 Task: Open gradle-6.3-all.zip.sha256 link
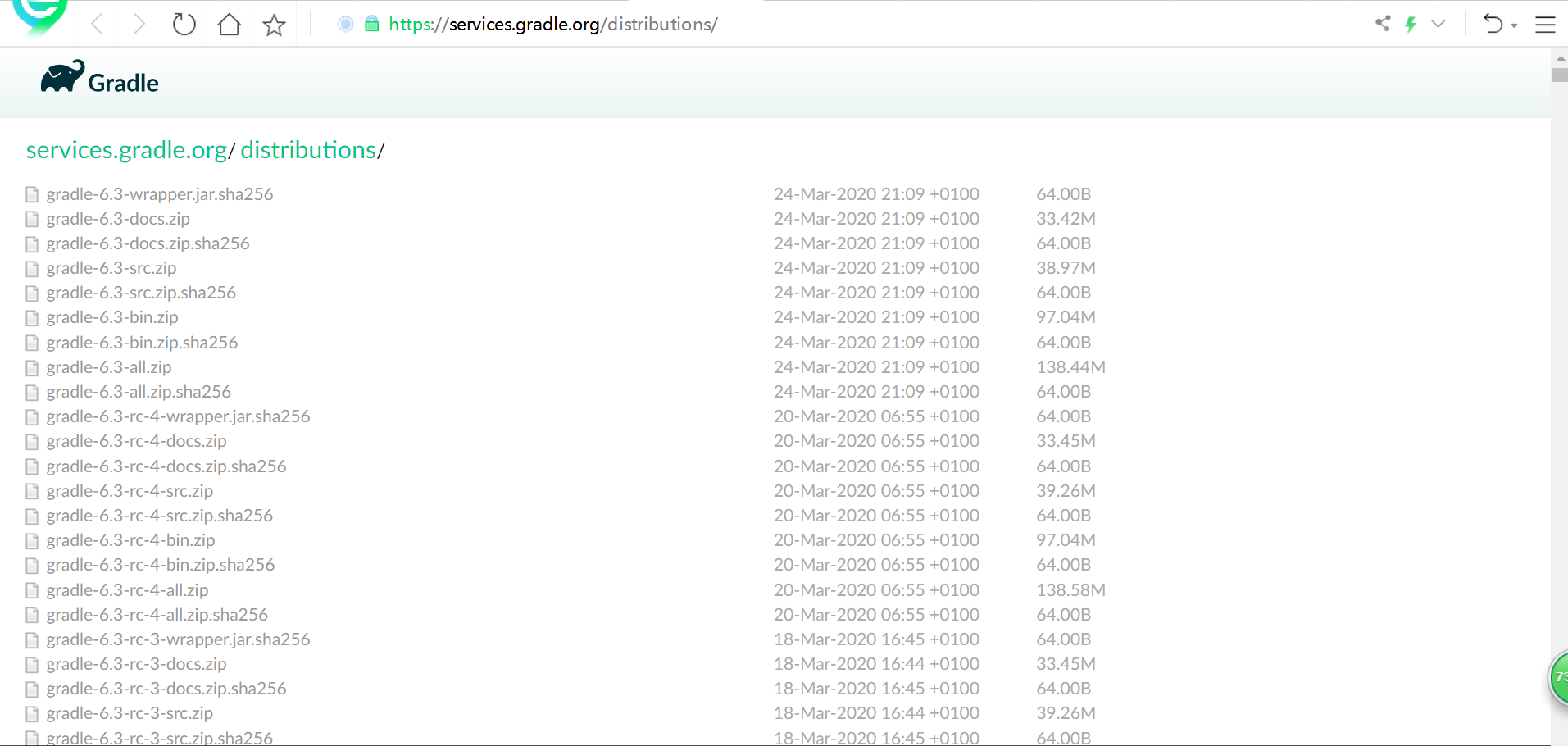pyautogui.click(x=139, y=392)
